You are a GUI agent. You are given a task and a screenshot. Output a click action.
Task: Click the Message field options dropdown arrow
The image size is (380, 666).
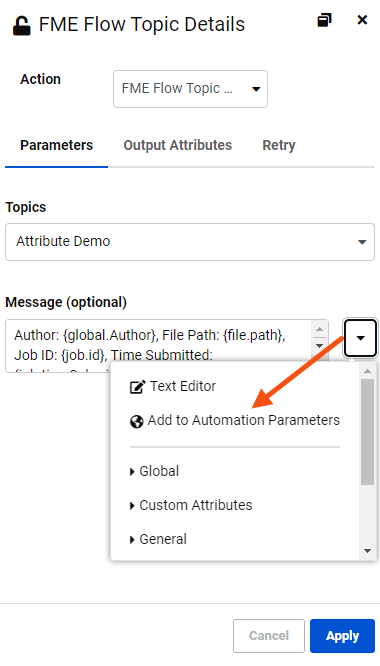point(360,338)
